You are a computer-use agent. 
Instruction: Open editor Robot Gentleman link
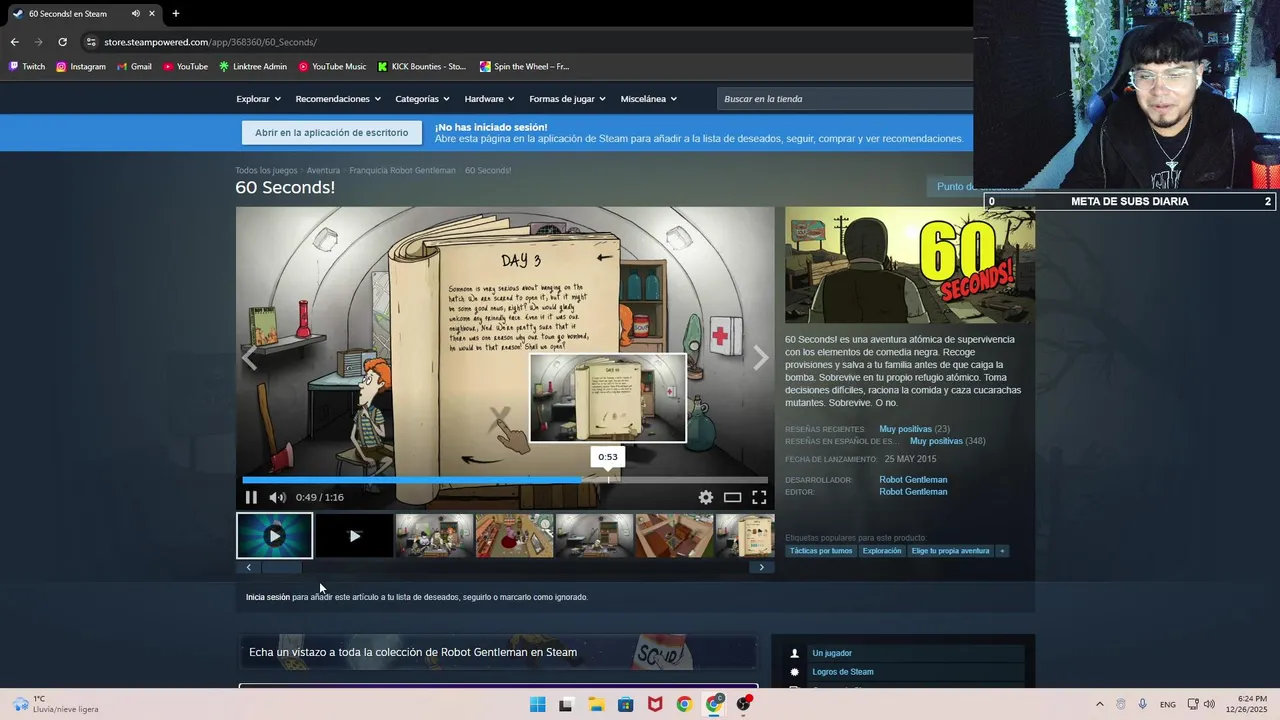(x=913, y=492)
